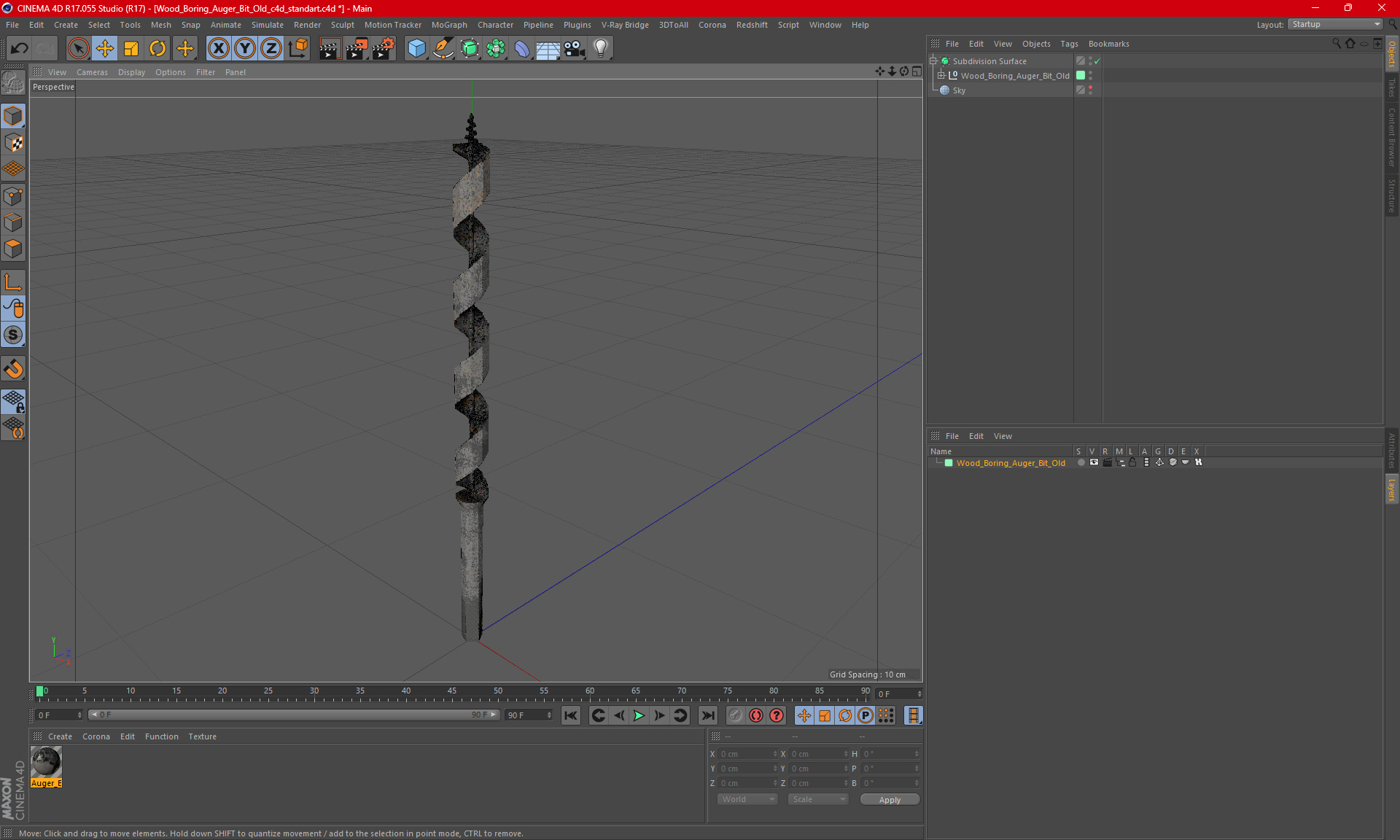Enable the Texture mode icon
The width and height of the screenshot is (1400, 840).
point(13,143)
